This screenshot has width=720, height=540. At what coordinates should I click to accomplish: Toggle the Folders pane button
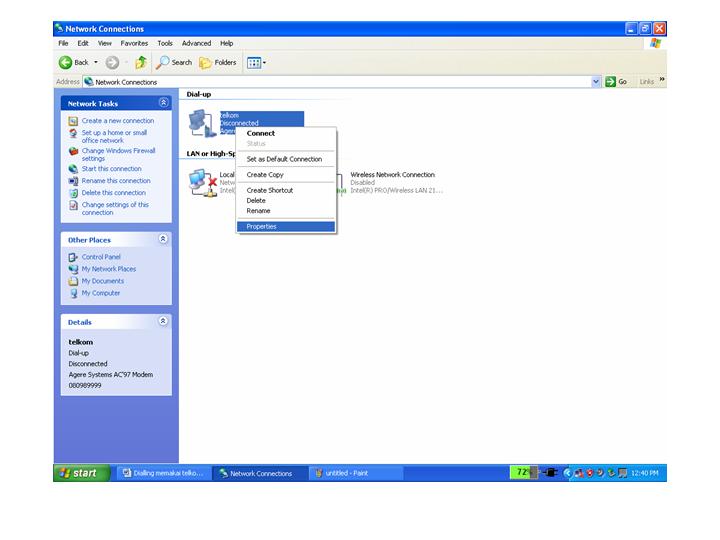pyautogui.click(x=218, y=62)
